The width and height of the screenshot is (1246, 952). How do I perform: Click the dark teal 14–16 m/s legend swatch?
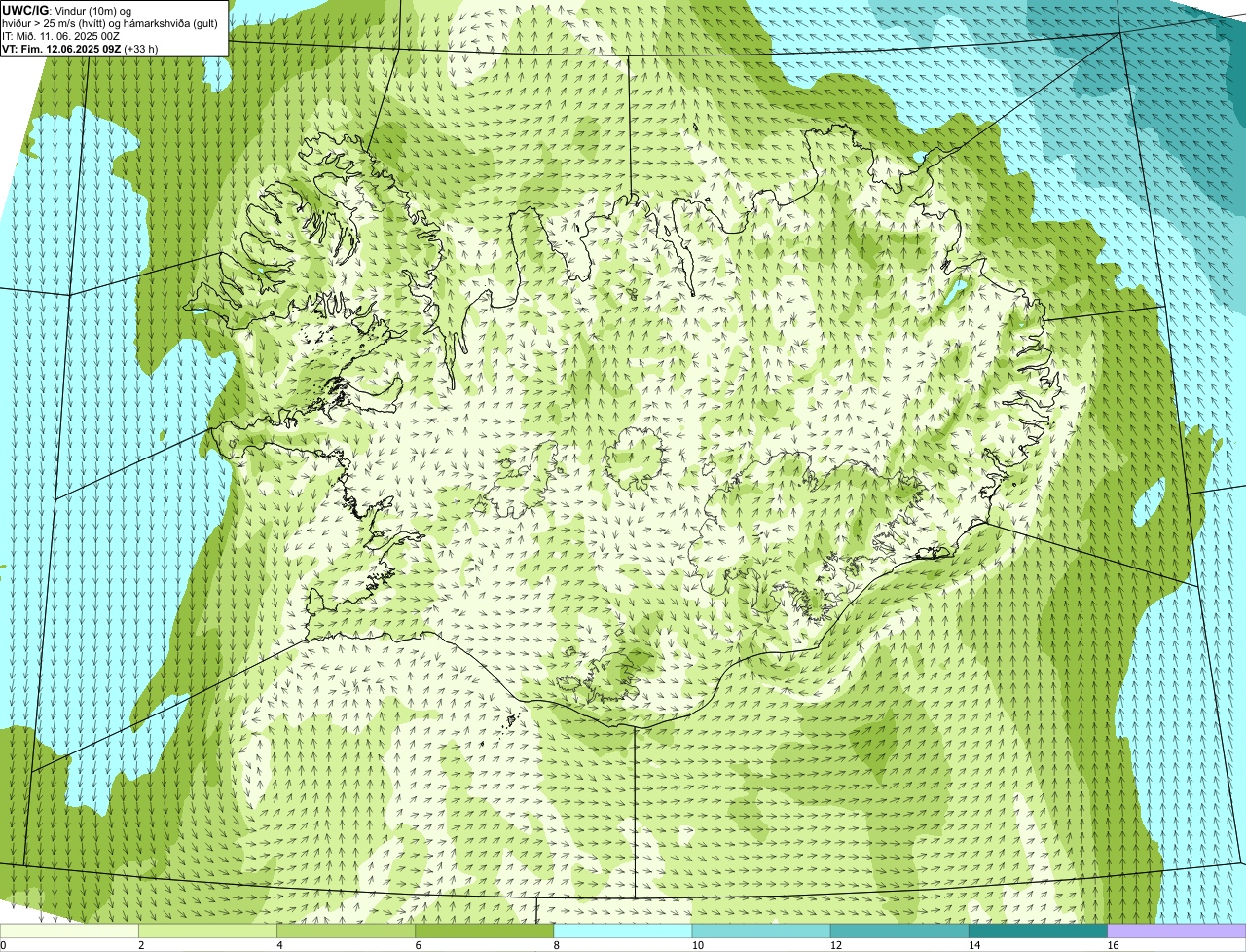click(1038, 931)
